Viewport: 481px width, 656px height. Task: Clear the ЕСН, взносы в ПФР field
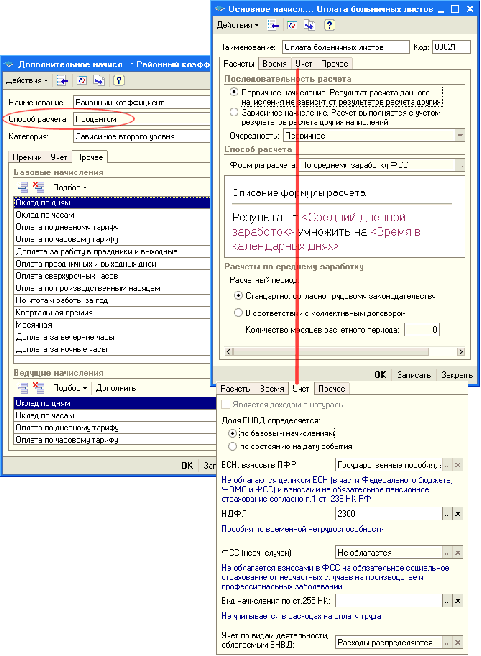(458, 465)
